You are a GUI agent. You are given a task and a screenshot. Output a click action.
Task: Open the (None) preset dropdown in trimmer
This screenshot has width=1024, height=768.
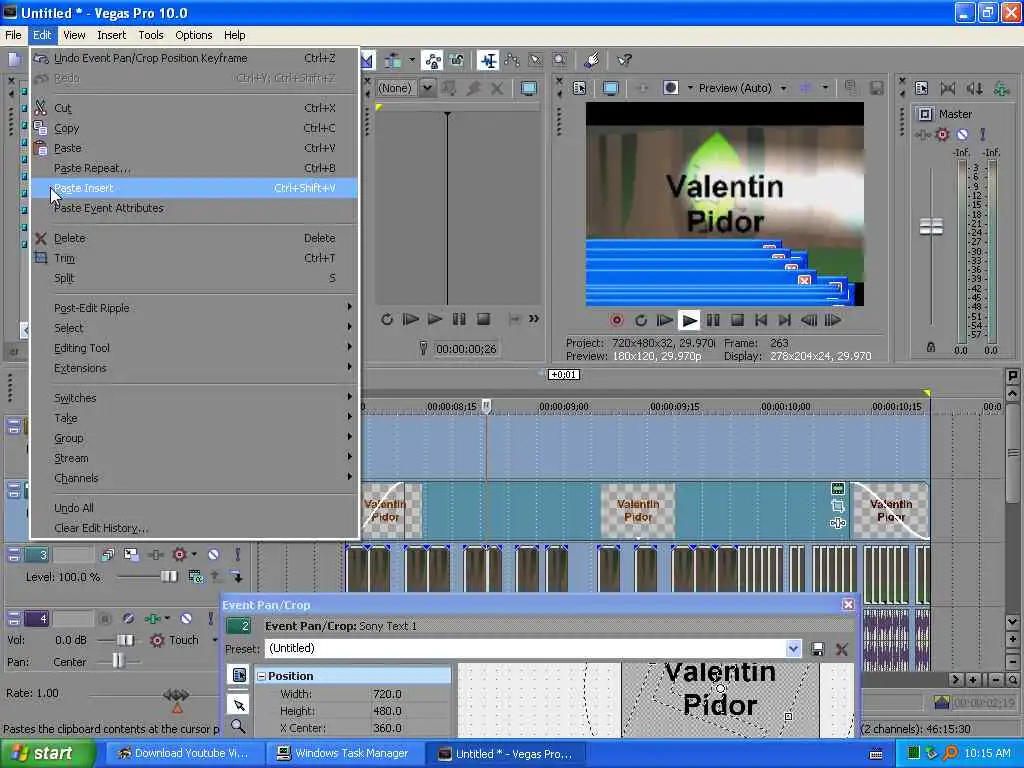click(x=427, y=88)
